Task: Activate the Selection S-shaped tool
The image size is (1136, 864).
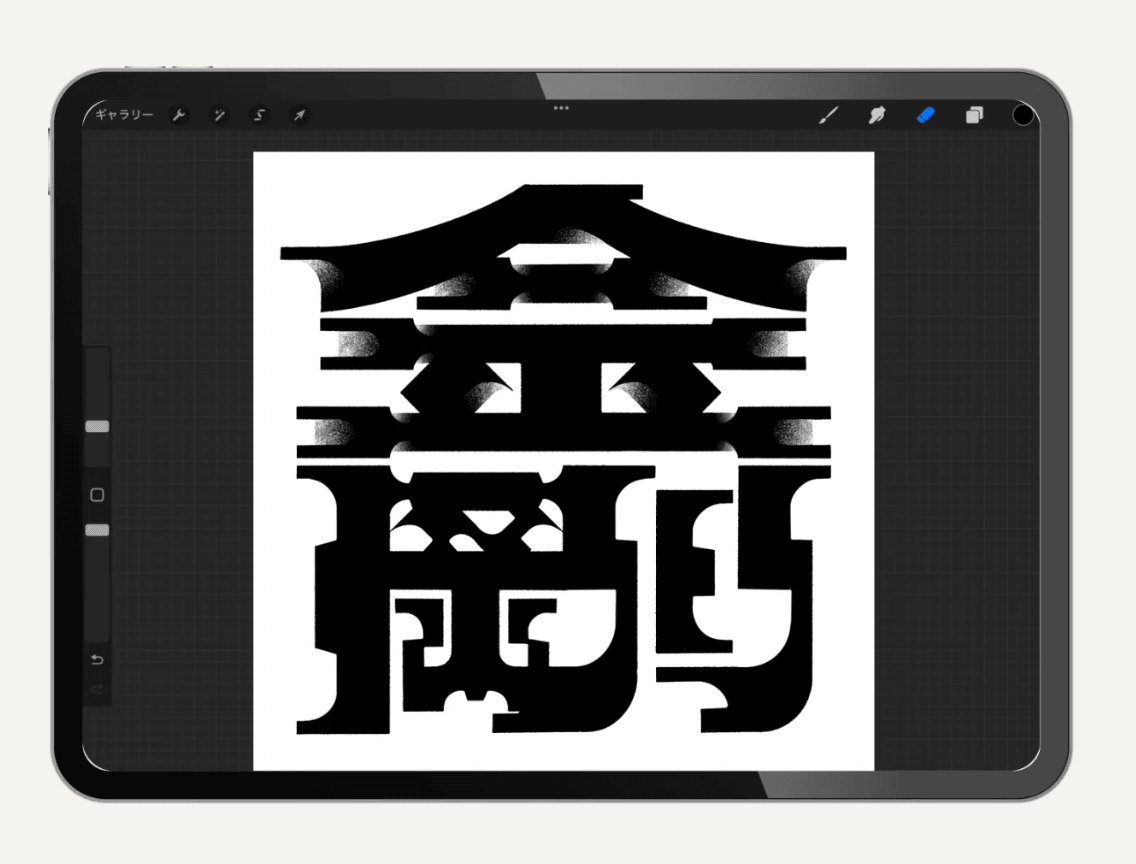Action: tap(259, 115)
